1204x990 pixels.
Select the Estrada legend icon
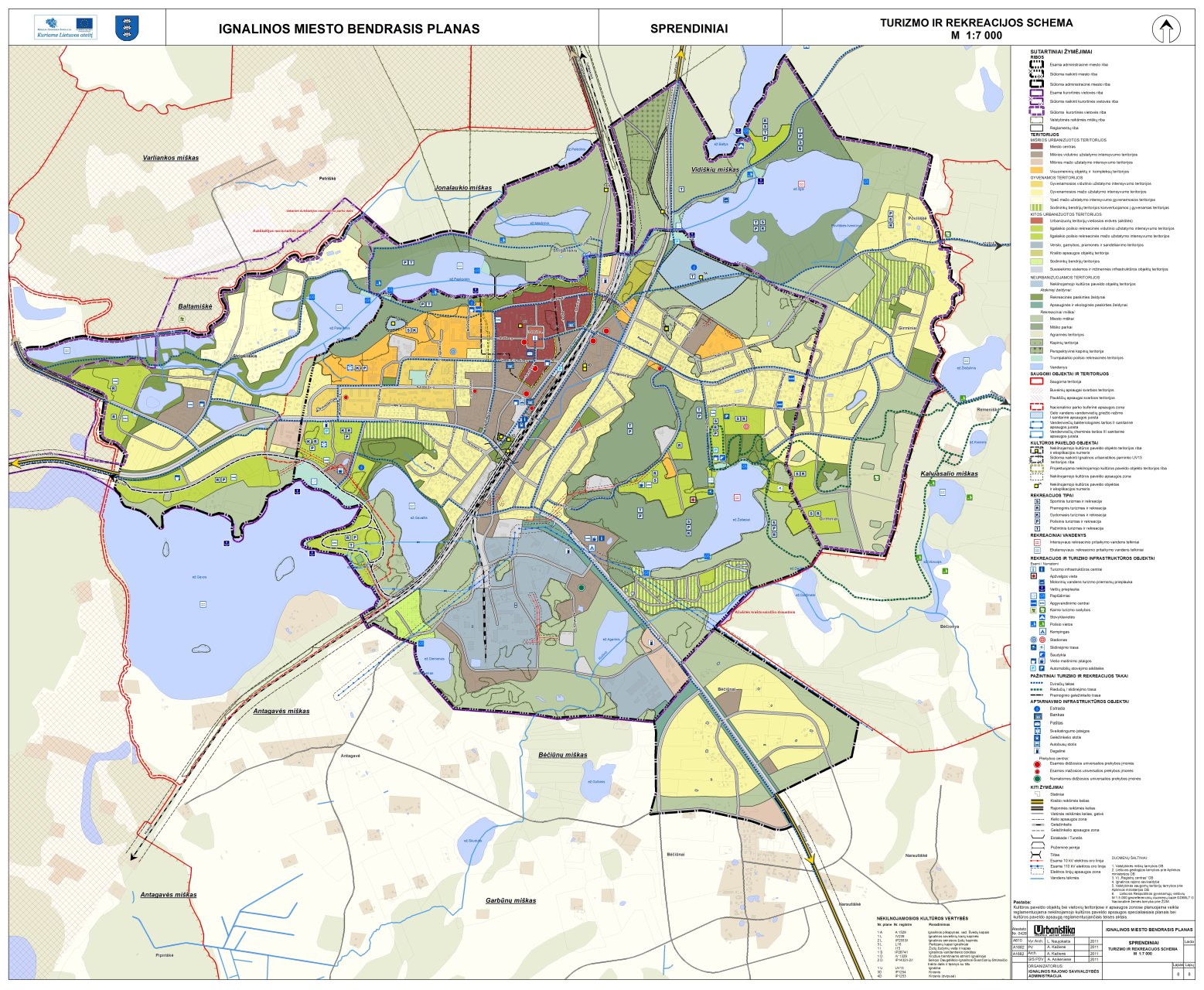click(x=1037, y=708)
